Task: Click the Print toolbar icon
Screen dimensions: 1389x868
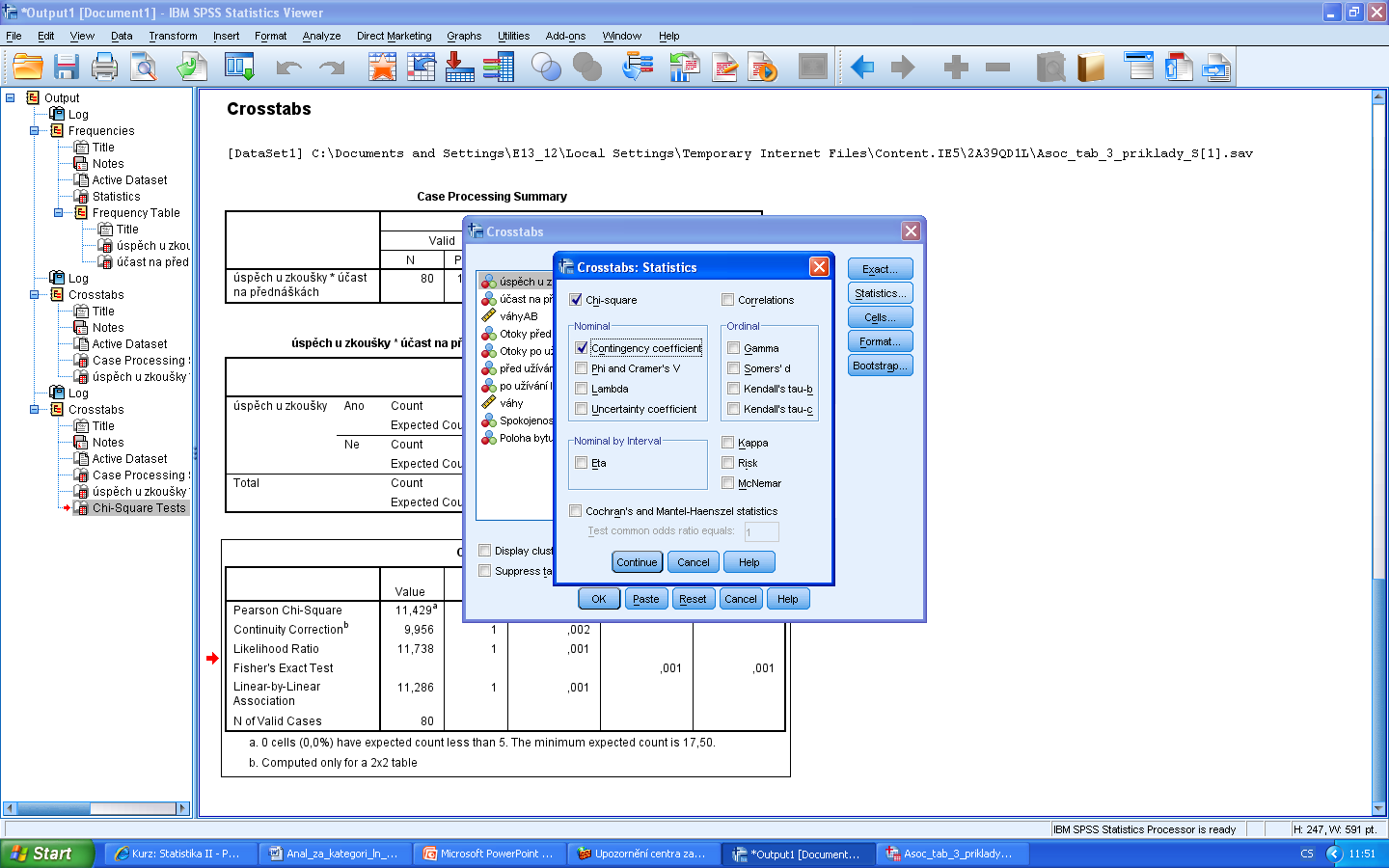Action: click(x=104, y=67)
